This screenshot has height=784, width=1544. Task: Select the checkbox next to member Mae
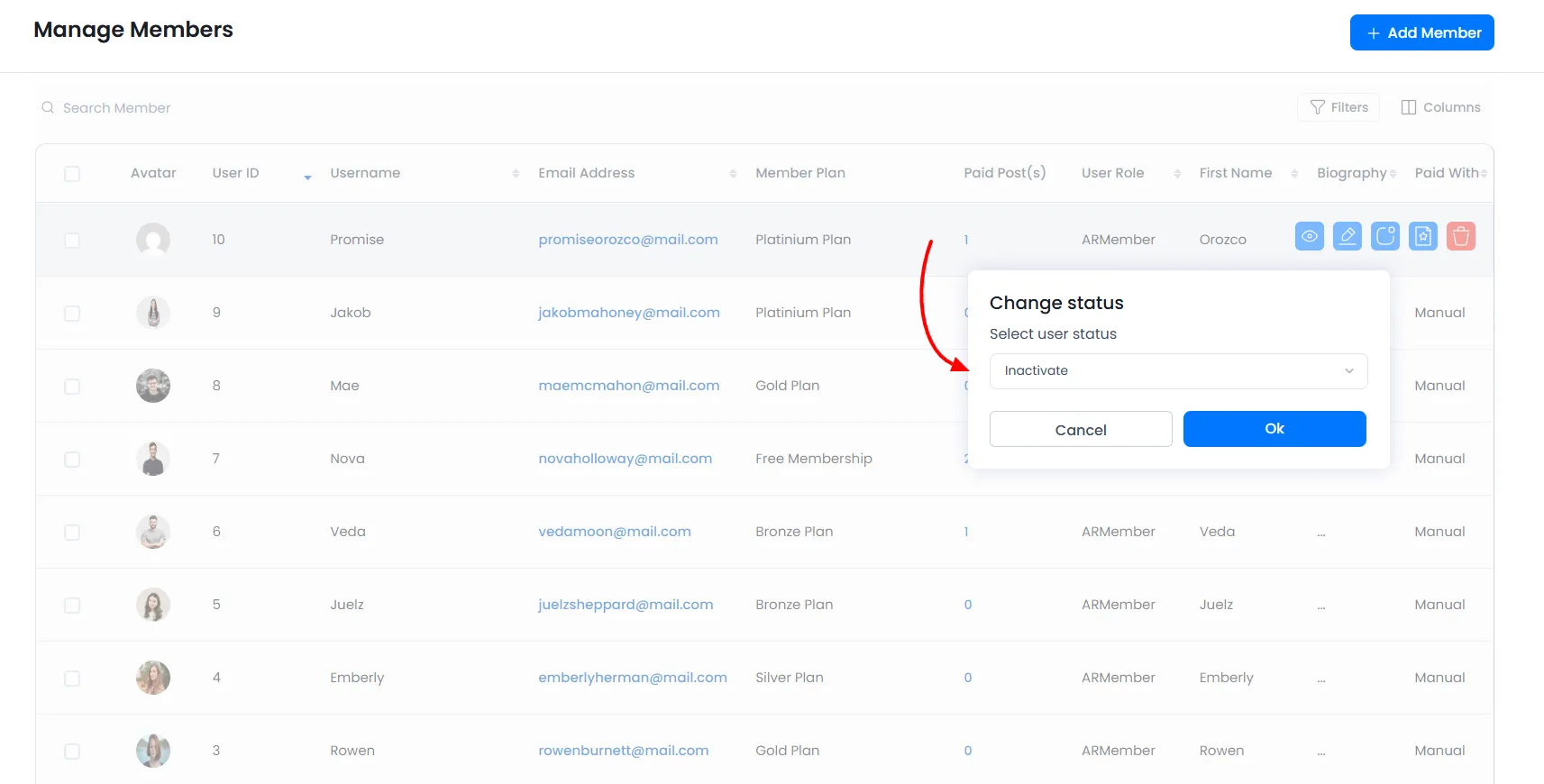point(72,387)
